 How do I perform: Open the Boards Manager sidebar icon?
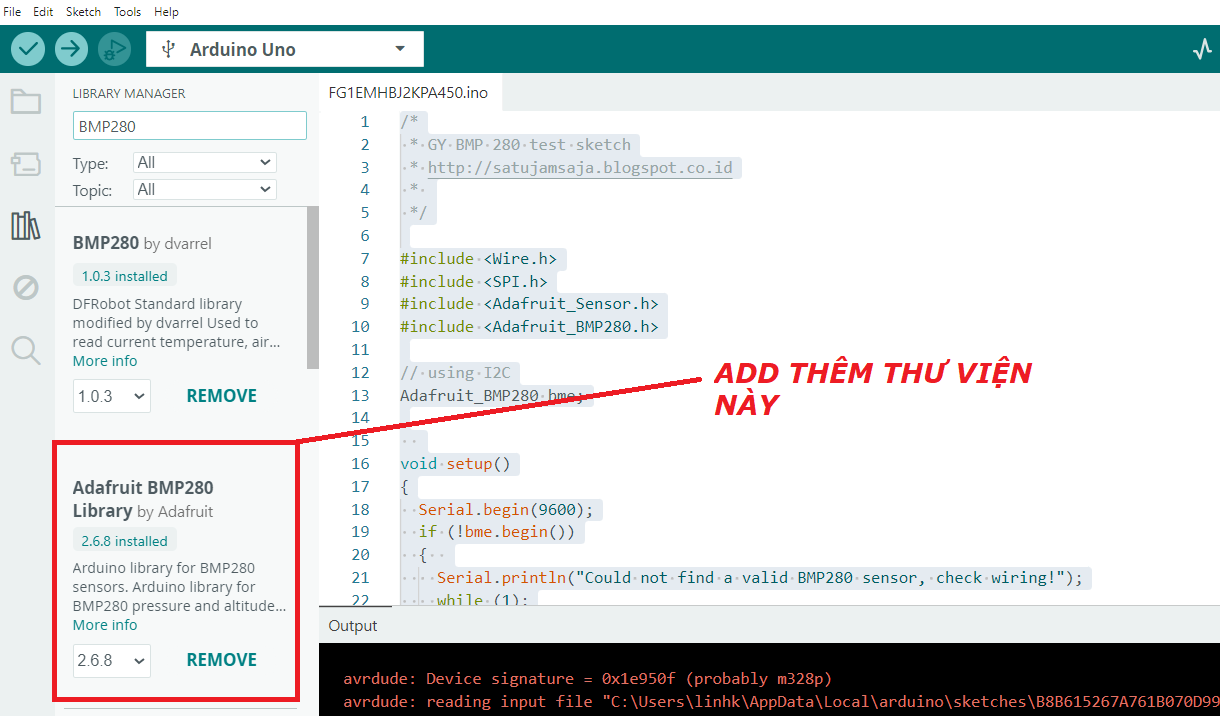pyautogui.click(x=25, y=163)
